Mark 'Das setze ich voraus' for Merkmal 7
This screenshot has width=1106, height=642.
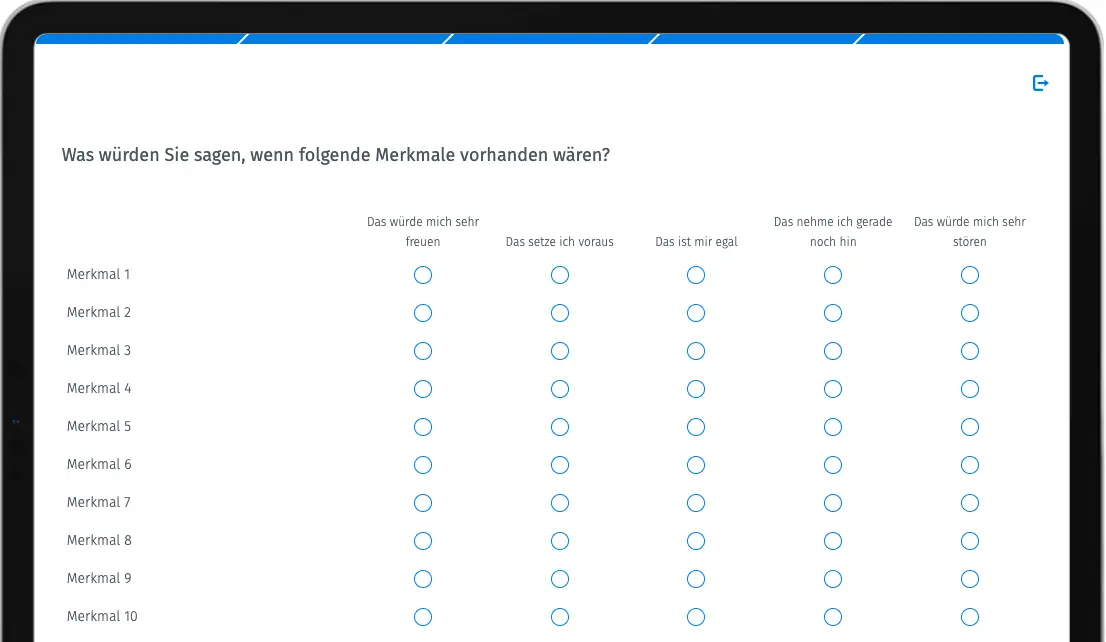[x=559, y=504]
